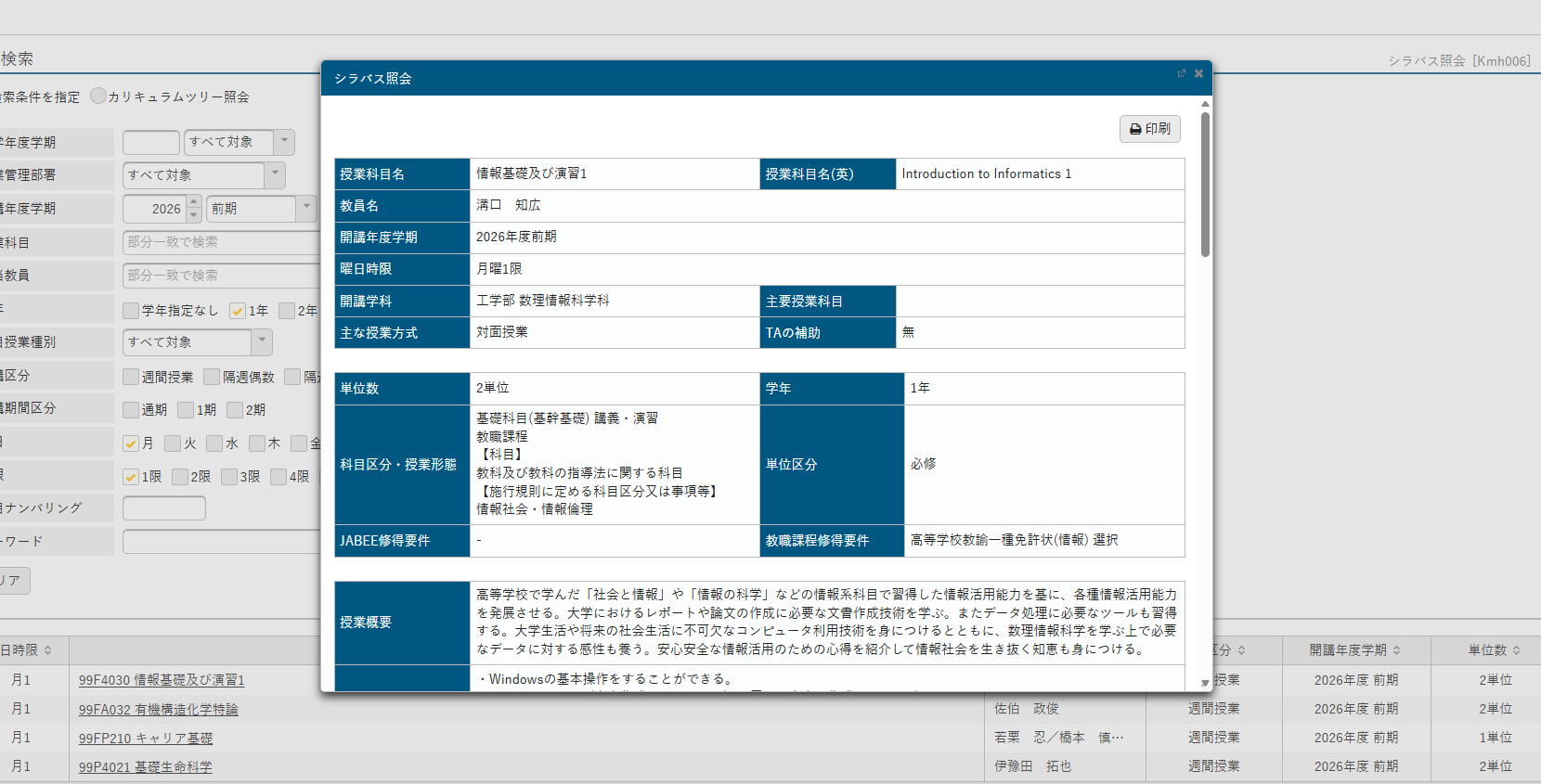Click the 高等学校教諭一種免許状(情報) 選択 text

point(1014,540)
